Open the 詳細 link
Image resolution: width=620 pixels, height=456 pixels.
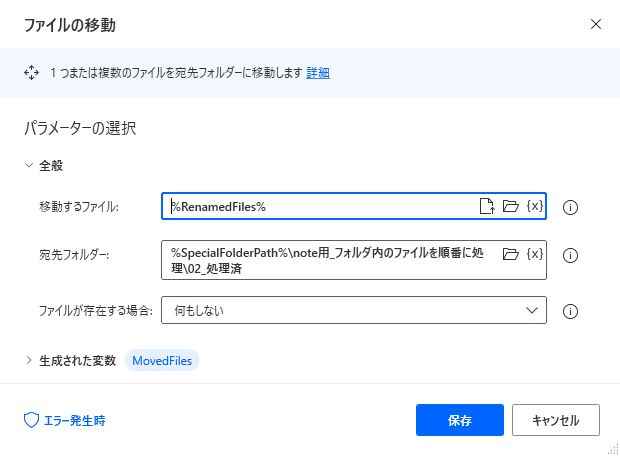pos(318,73)
